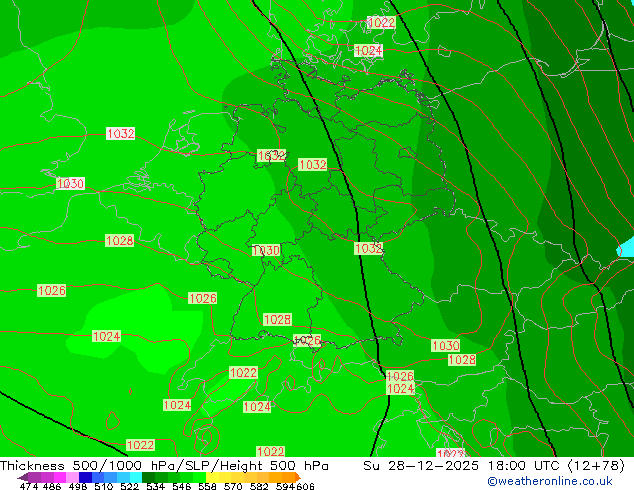
Task: Click the purple arrow at legend's low end
Action: coord(23,477)
